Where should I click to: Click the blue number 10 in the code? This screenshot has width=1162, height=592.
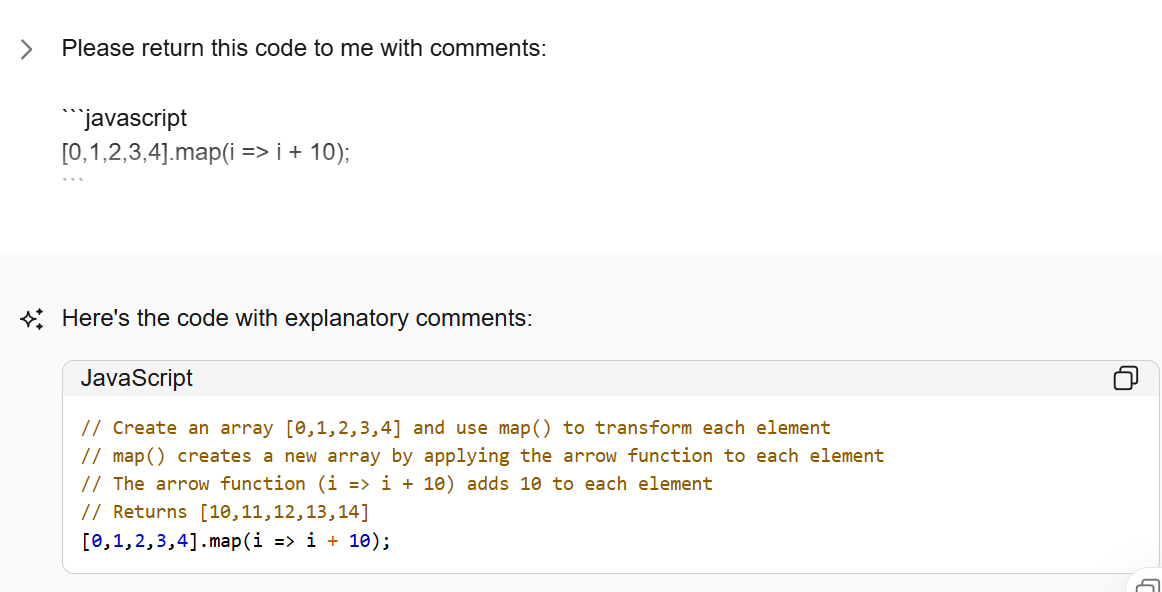point(359,541)
